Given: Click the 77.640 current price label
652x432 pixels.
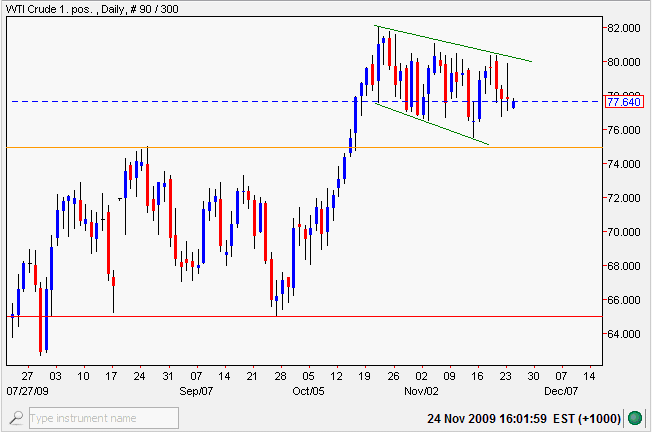Looking at the screenshot, I should (x=624, y=101).
